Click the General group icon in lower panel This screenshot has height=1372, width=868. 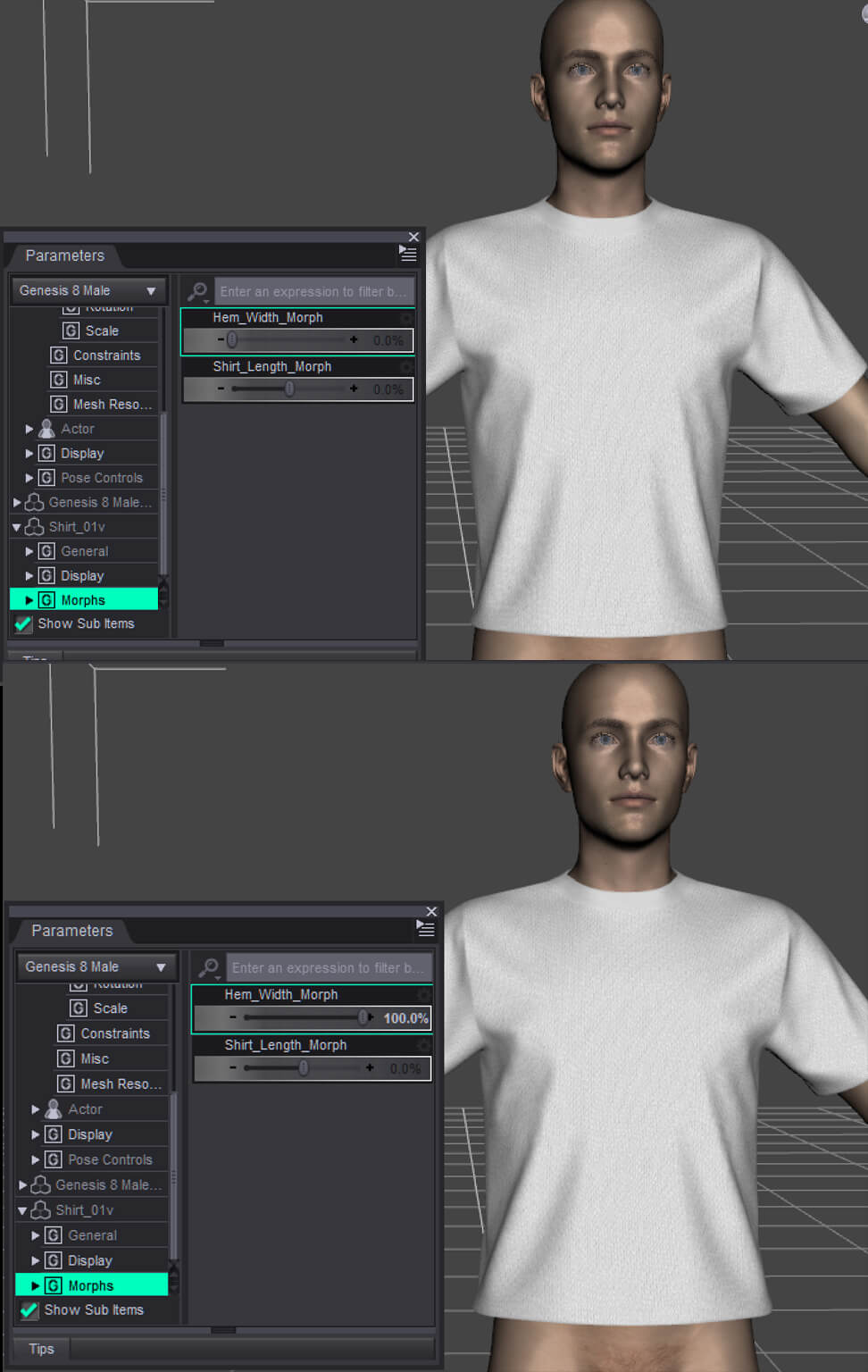[54, 1235]
